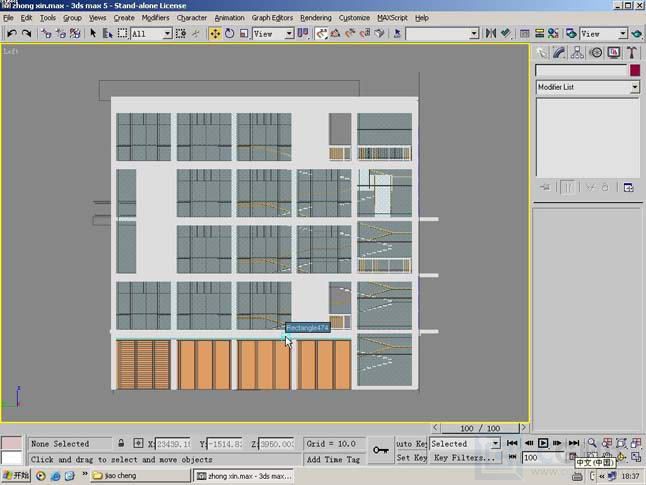646x485 pixels.
Task: Open the Customize menu
Action: [x=354, y=18]
